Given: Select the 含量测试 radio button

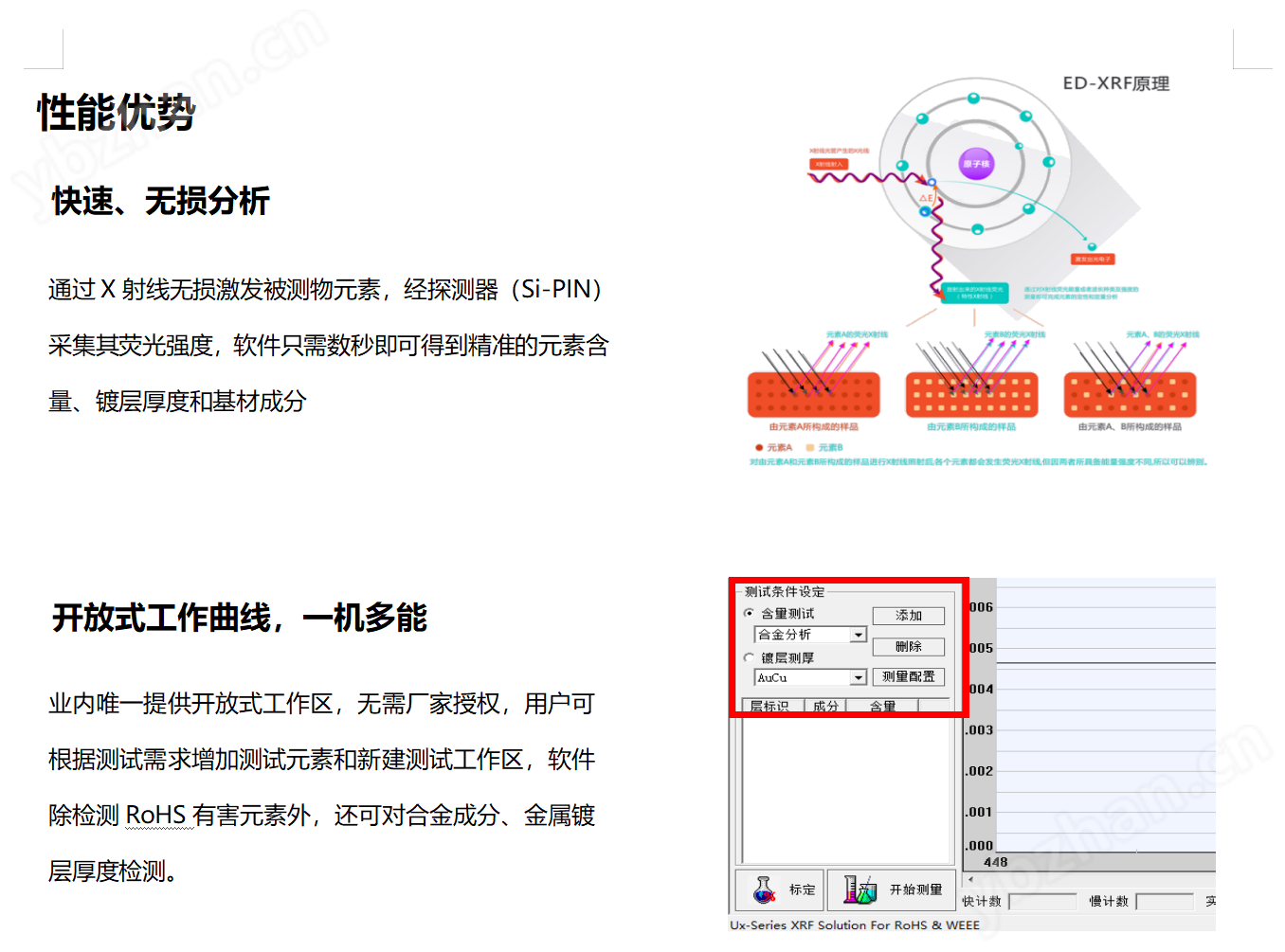Looking at the screenshot, I should click(749, 614).
